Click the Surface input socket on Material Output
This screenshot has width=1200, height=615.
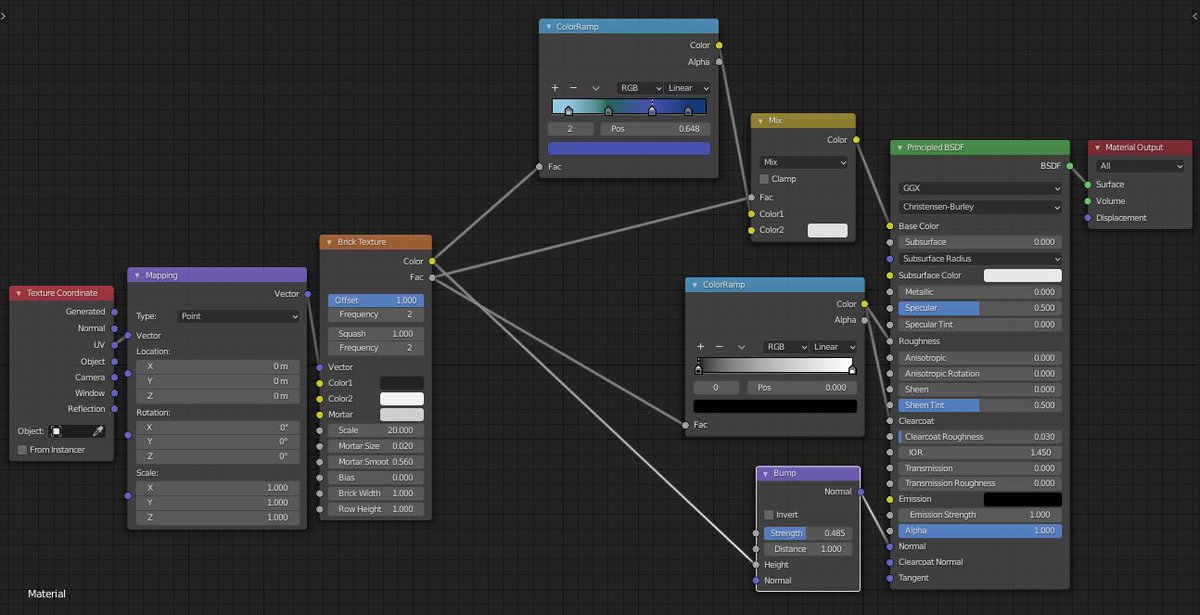click(1088, 184)
